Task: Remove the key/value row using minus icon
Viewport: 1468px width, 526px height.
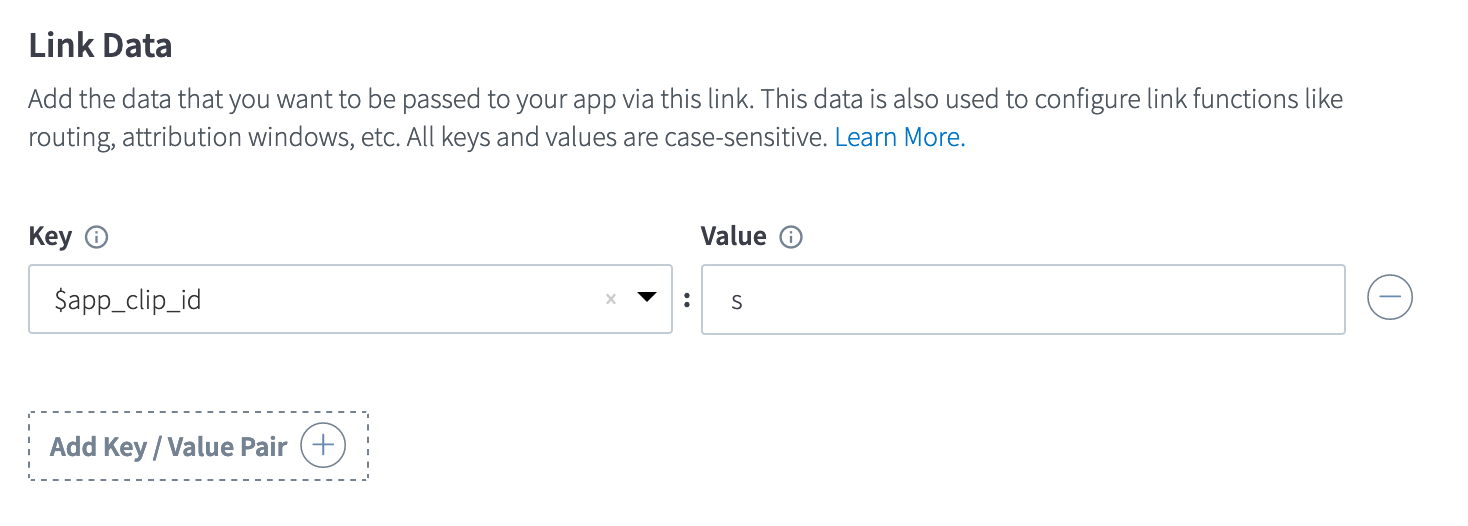Action: pyautogui.click(x=1390, y=298)
